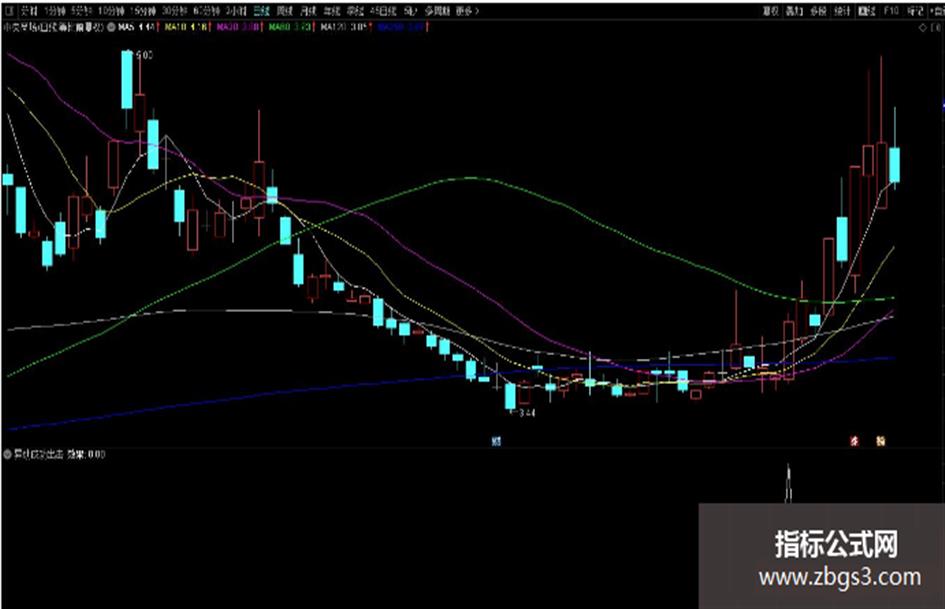Click the round icon of the lower indicator
945x609 pixels.
8,454
